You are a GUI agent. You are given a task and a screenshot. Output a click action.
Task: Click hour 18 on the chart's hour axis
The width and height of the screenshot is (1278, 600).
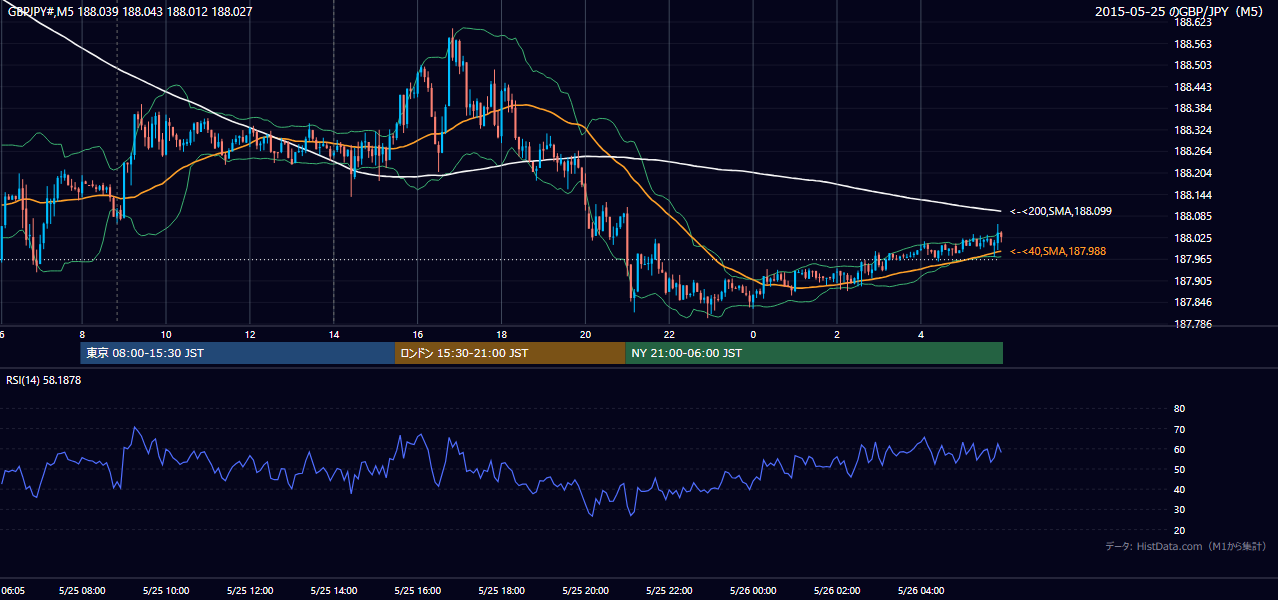(502, 334)
